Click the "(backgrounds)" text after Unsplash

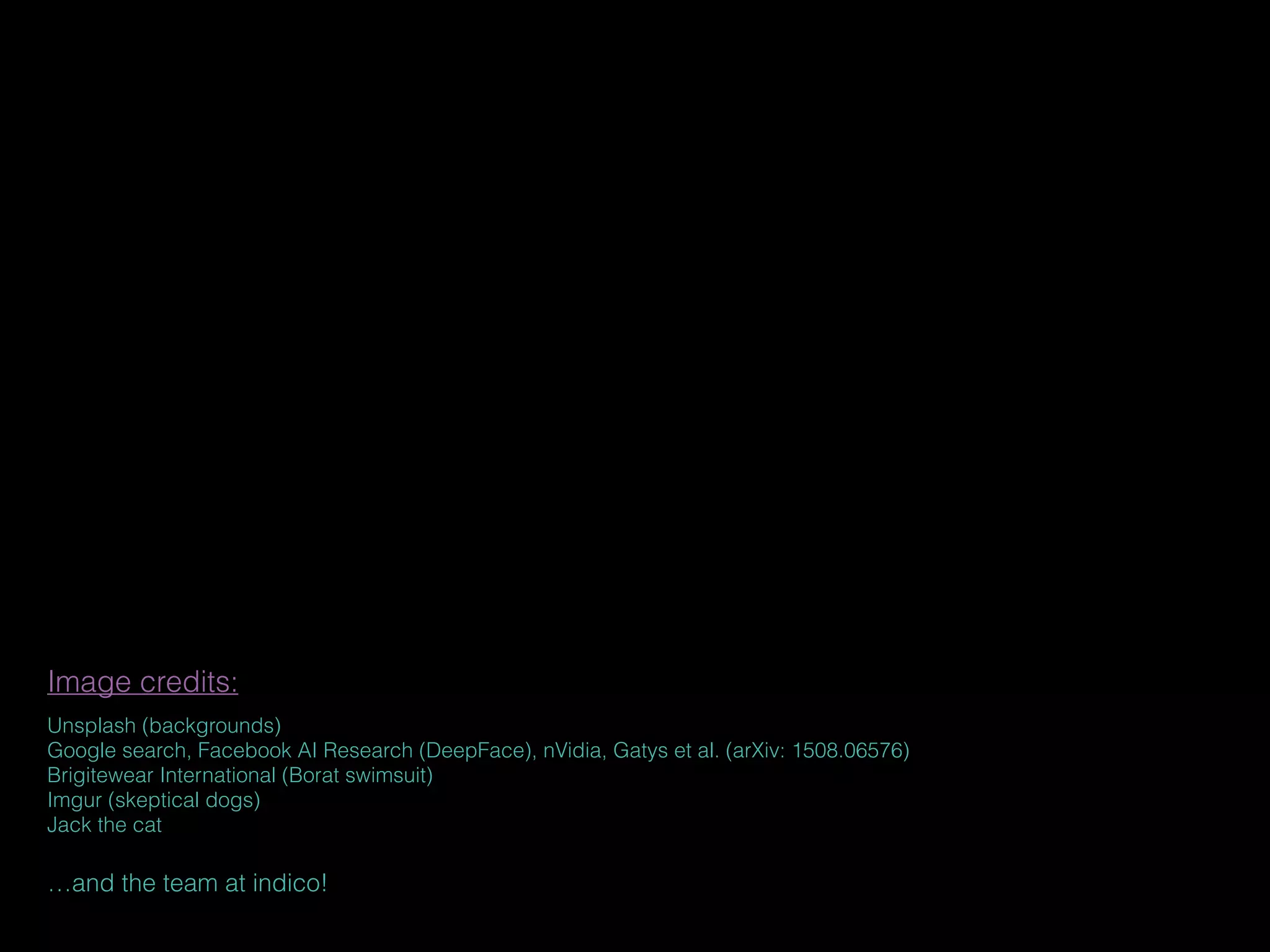pos(211,726)
